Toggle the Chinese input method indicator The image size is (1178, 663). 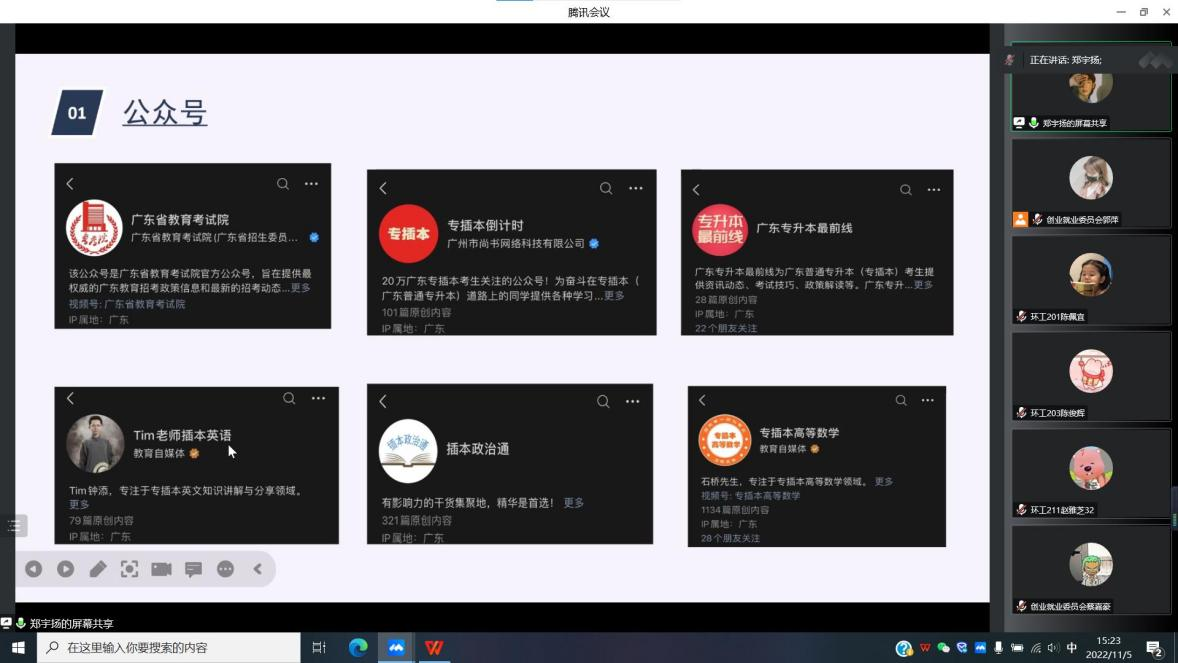coord(1072,648)
